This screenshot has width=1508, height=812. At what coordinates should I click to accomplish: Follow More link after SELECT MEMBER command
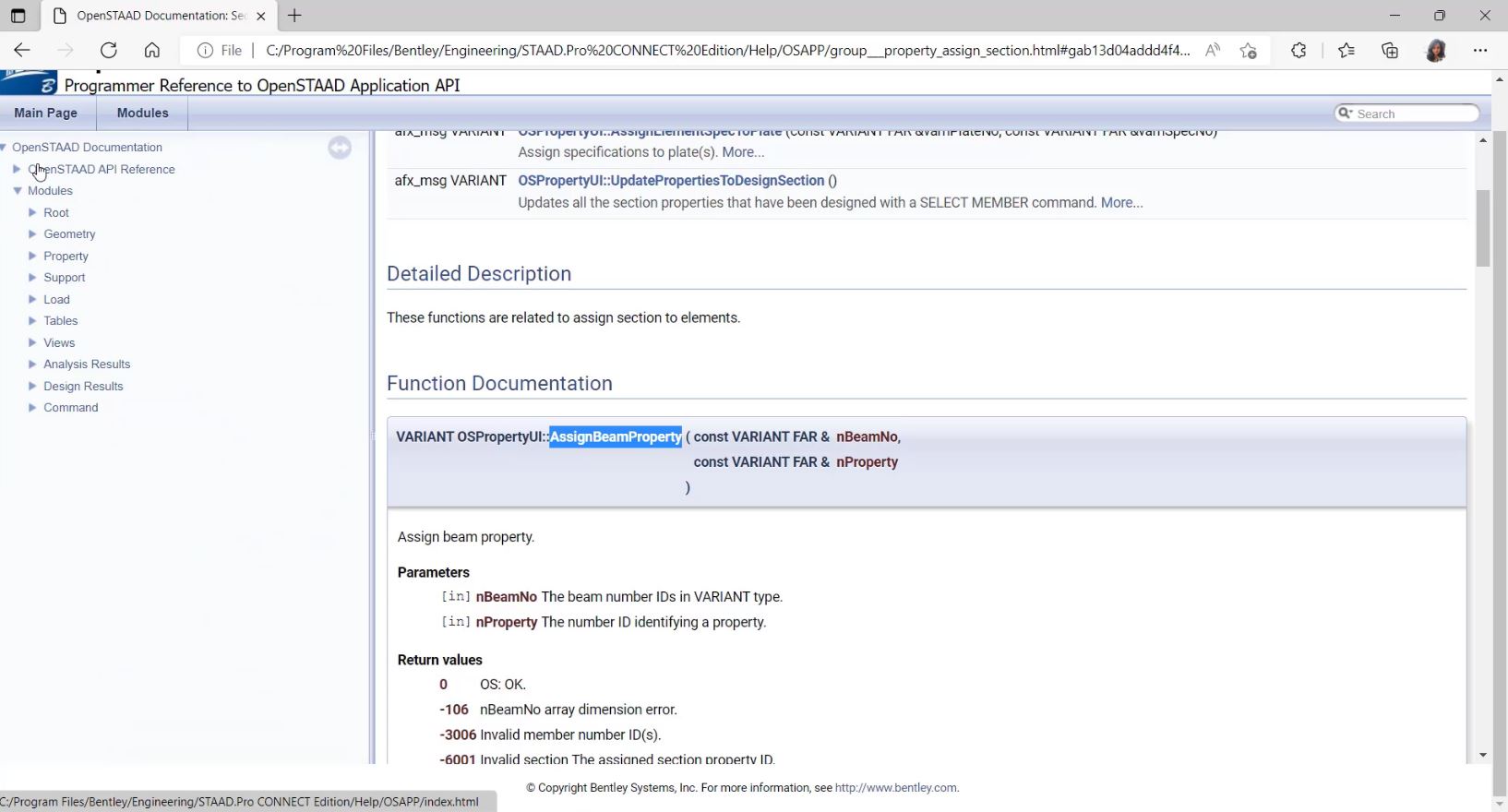[1121, 202]
